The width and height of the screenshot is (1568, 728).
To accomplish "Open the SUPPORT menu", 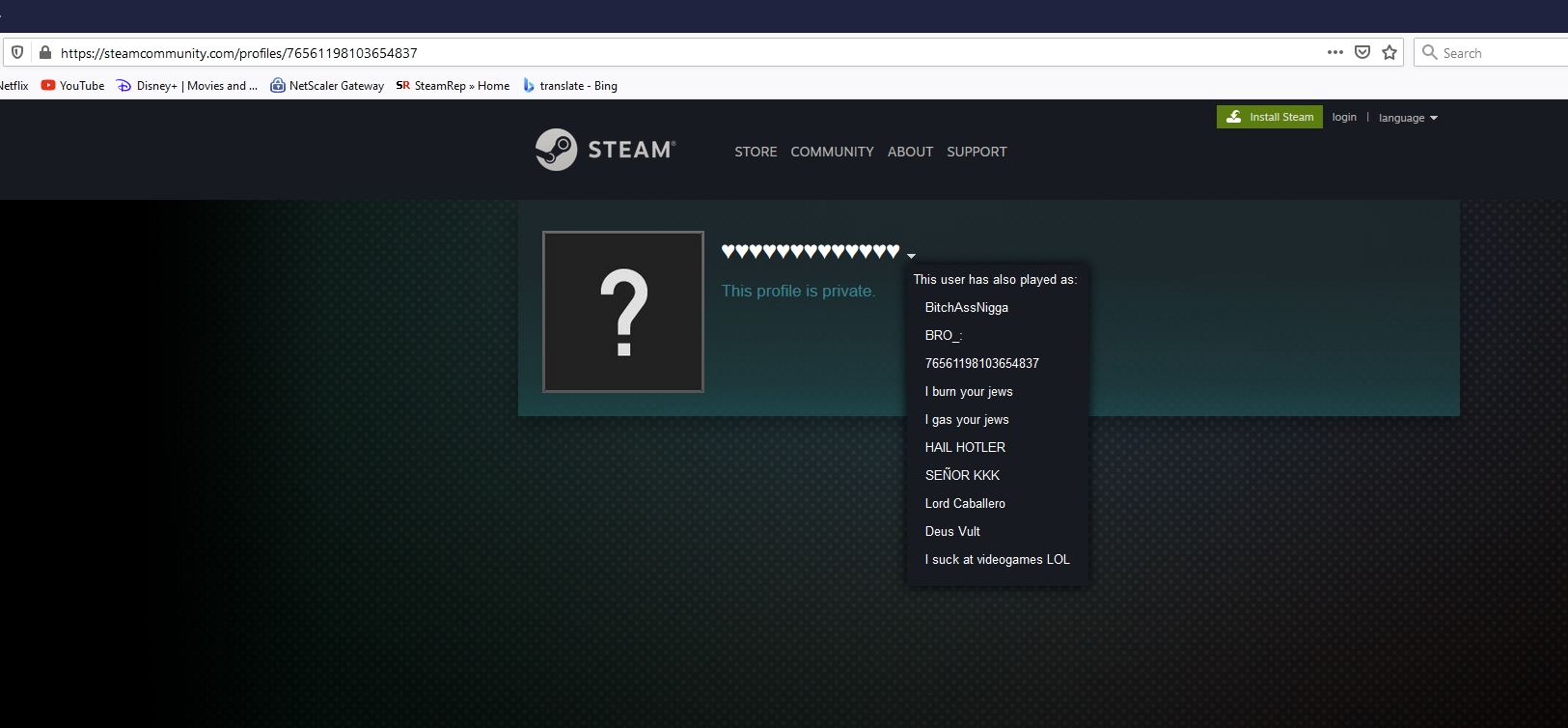I will [977, 152].
